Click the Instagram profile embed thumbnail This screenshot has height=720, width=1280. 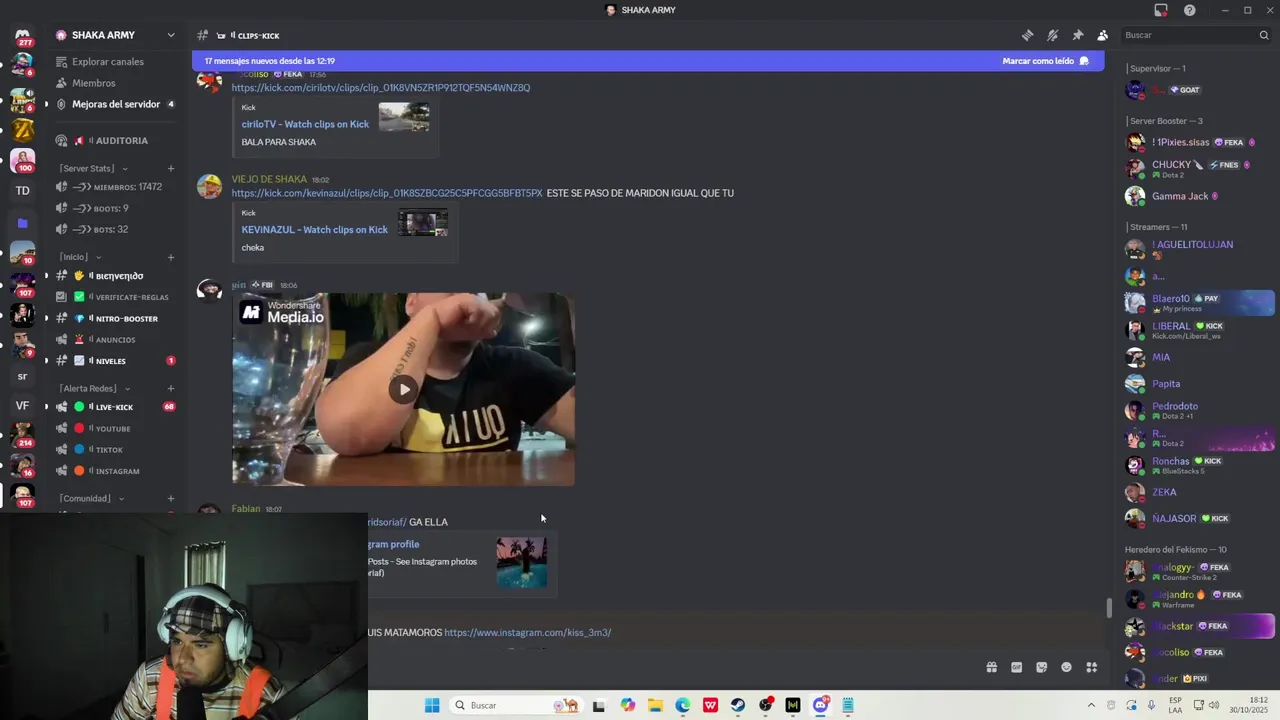pyautogui.click(x=522, y=562)
